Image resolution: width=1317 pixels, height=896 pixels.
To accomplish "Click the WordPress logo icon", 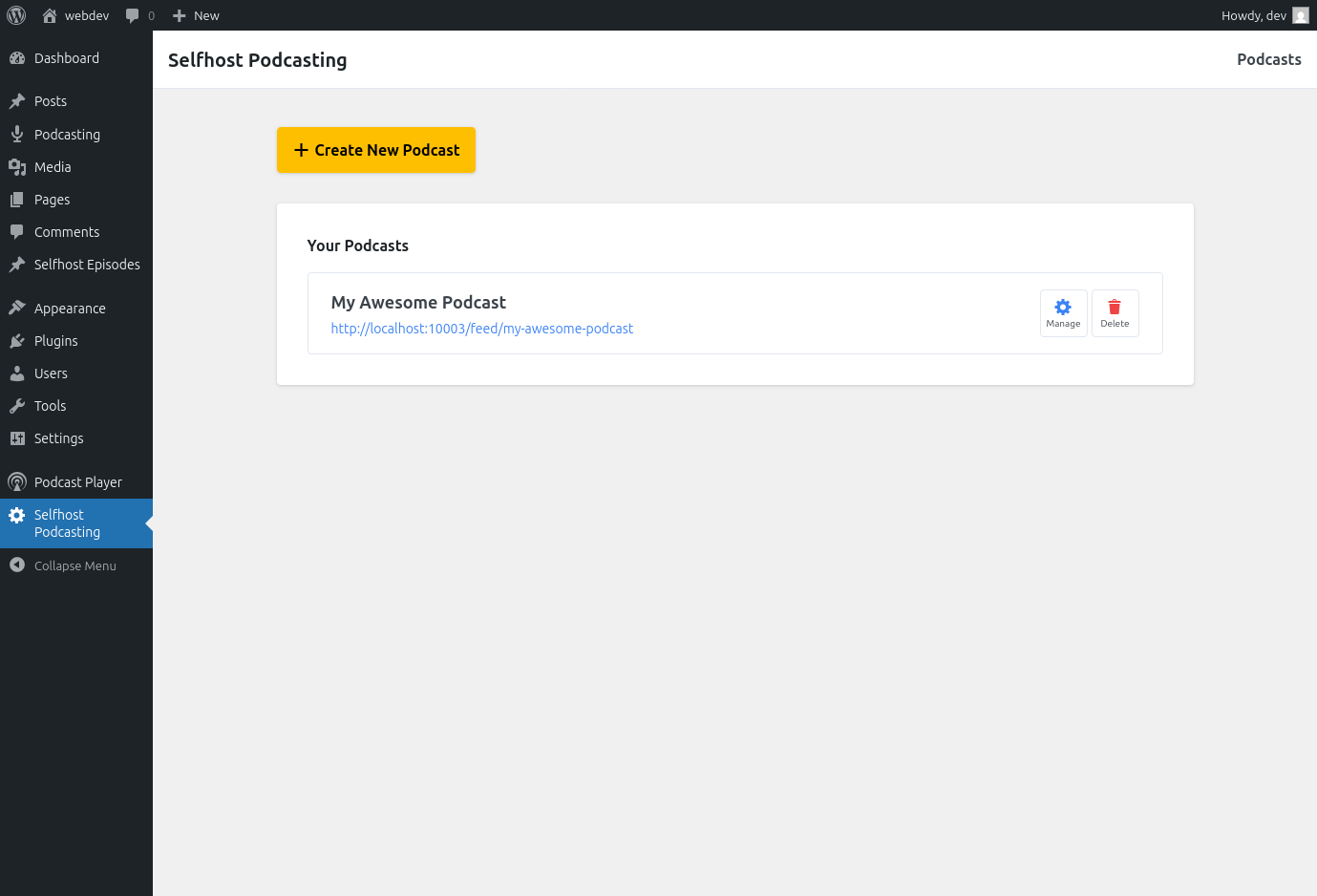I will tap(16, 15).
